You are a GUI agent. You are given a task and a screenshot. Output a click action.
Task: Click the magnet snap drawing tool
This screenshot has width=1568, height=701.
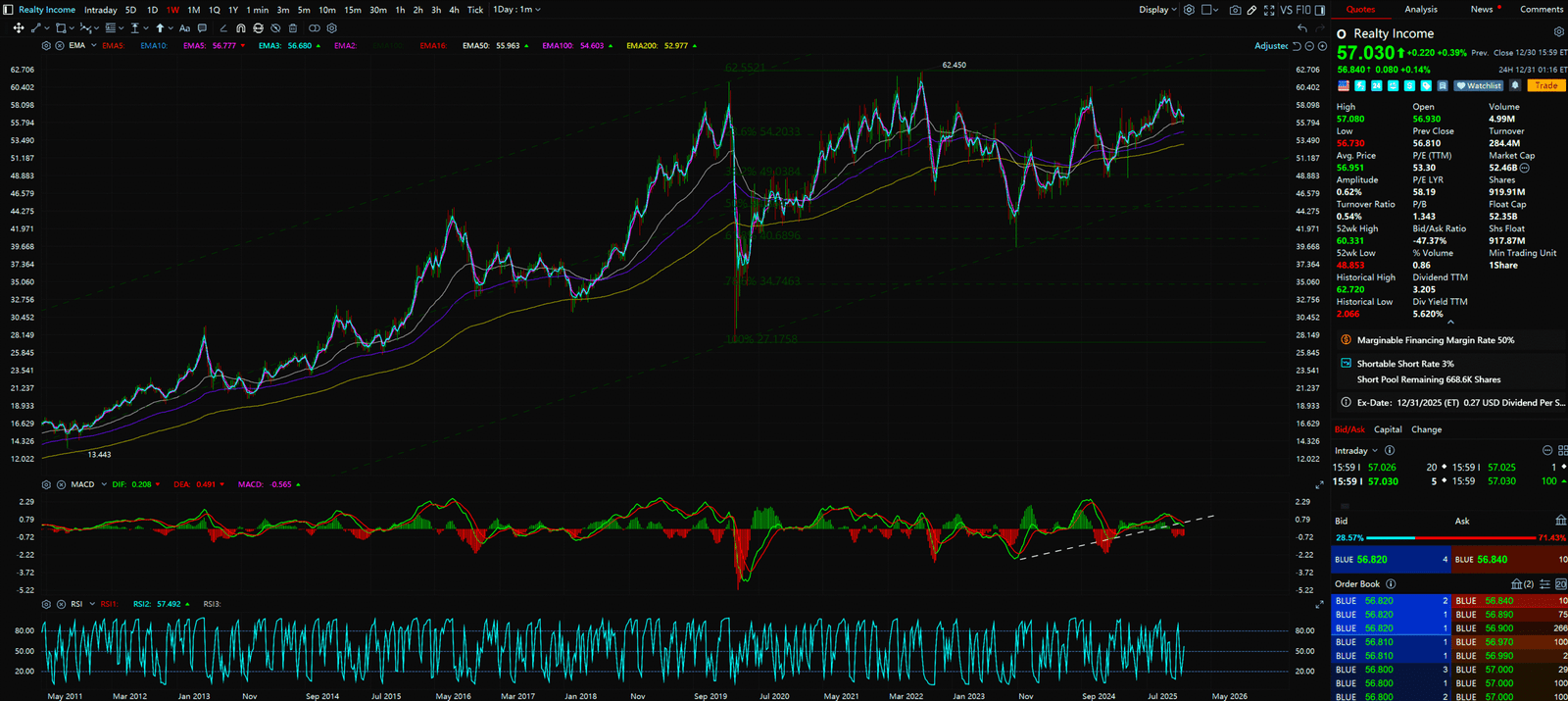[x=241, y=28]
